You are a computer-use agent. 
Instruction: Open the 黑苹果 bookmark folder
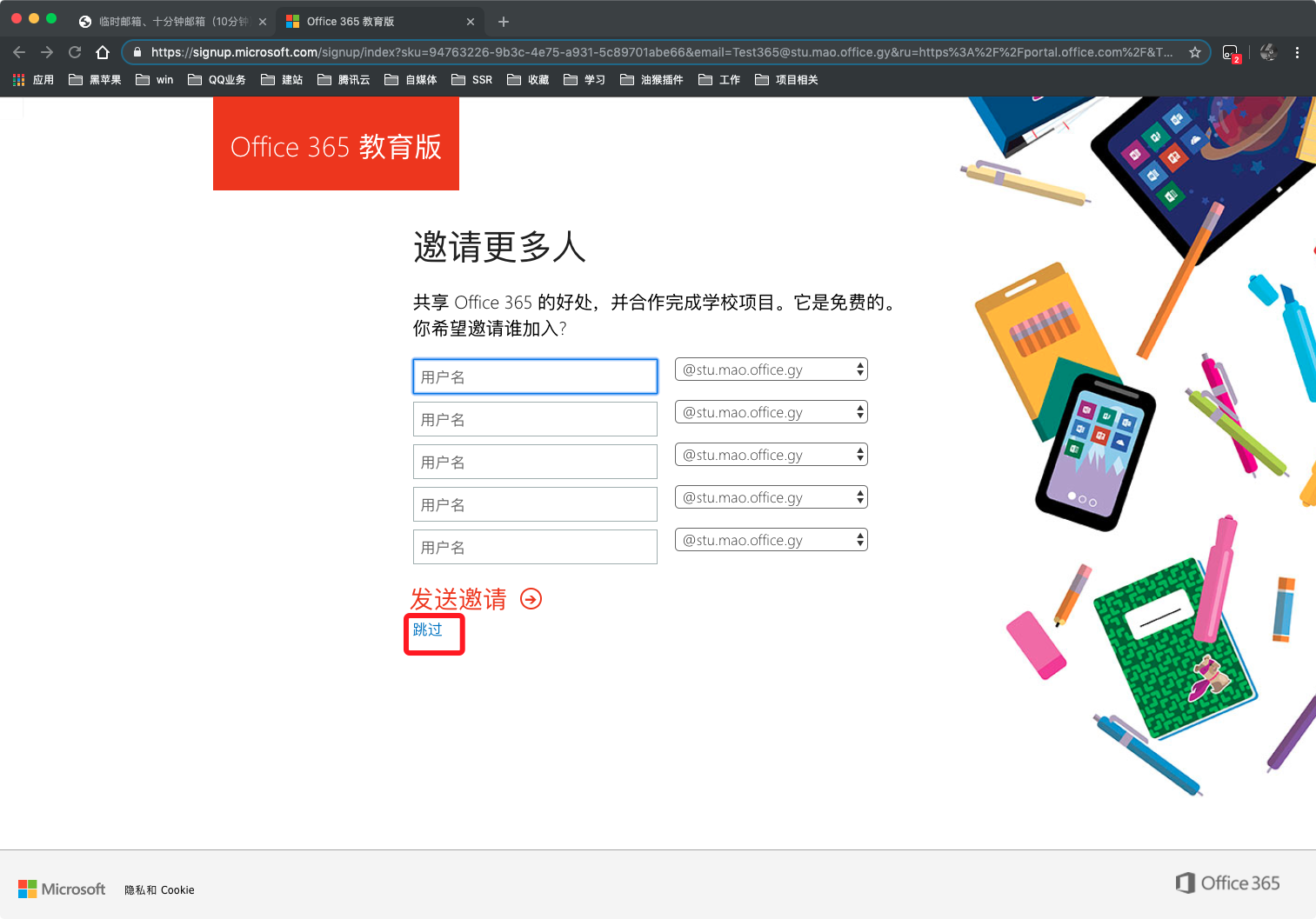click(95, 80)
